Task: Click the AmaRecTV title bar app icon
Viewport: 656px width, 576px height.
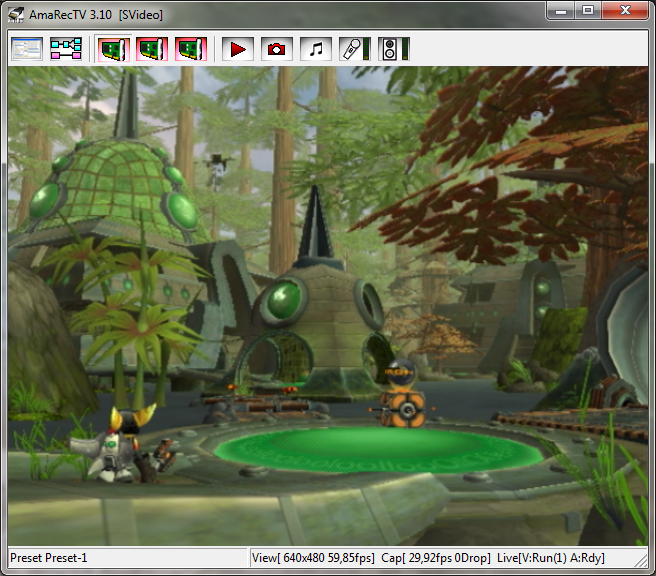Action: (15, 14)
